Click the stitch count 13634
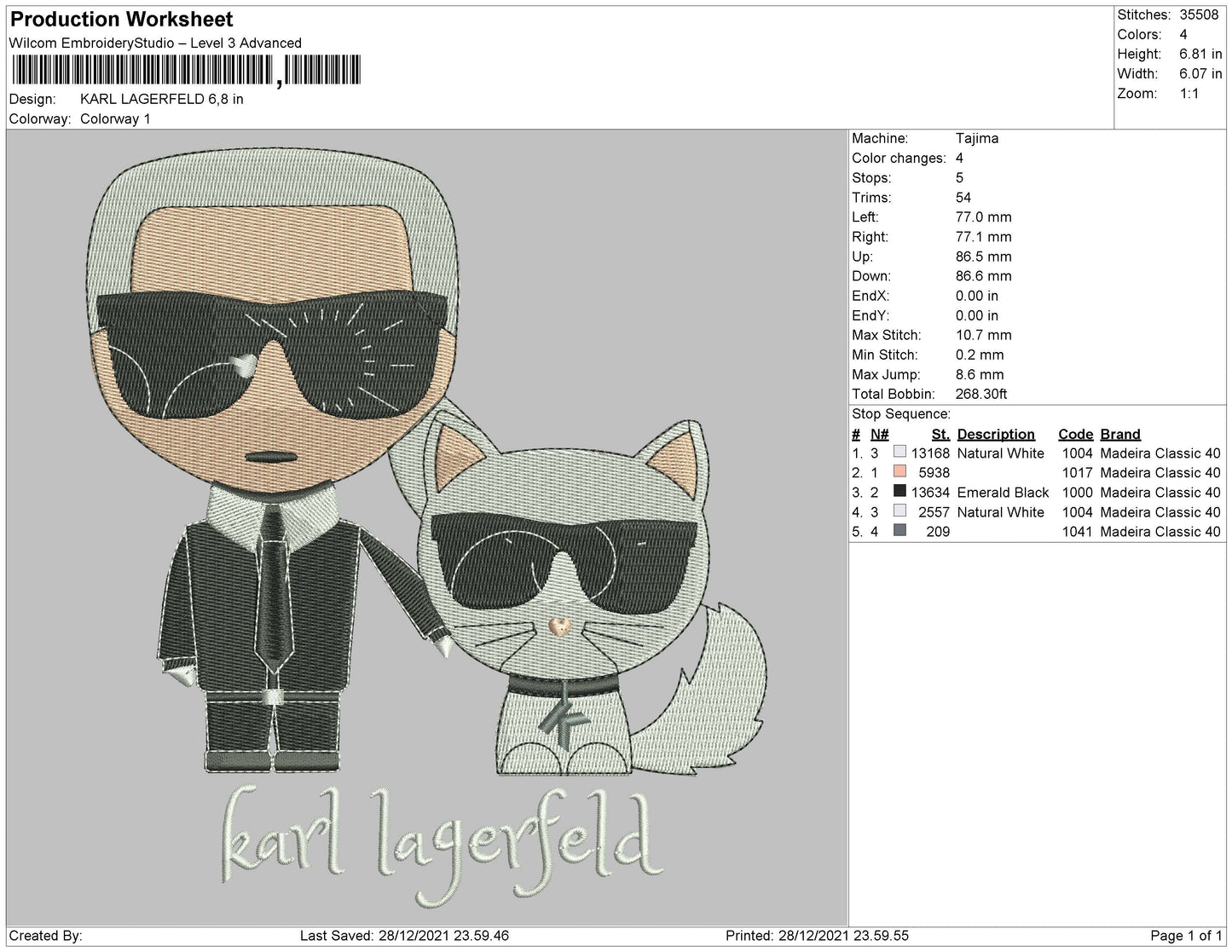1232x952 pixels. click(930, 493)
